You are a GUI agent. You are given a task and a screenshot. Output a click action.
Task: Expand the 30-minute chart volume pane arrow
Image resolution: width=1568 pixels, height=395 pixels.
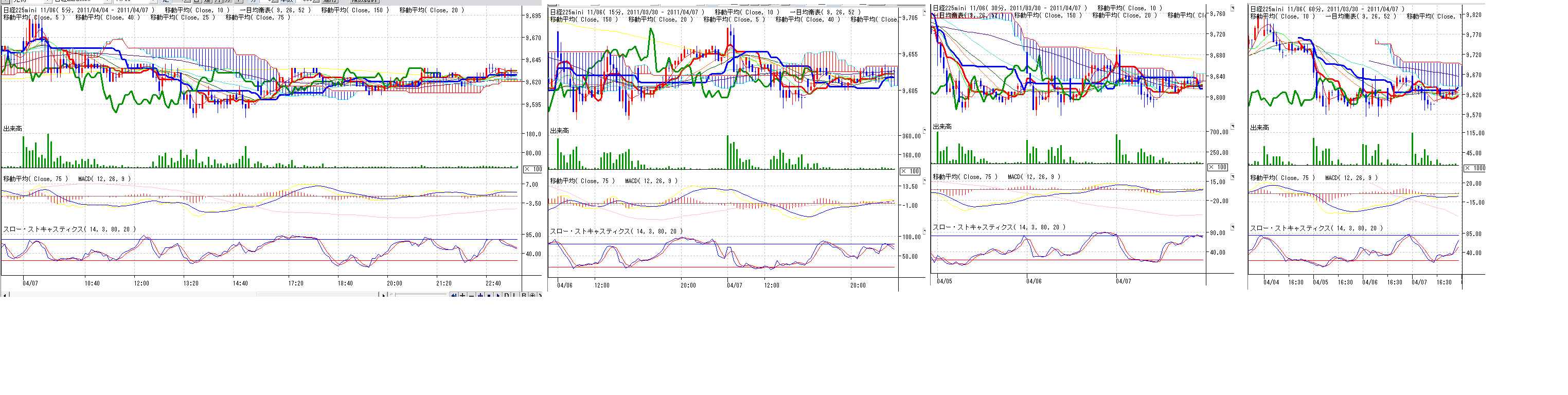tap(1233, 127)
